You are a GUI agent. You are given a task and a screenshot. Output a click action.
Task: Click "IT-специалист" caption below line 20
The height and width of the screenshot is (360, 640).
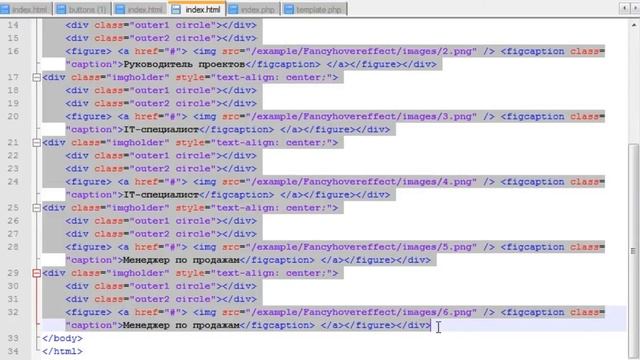tap(161, 130)
